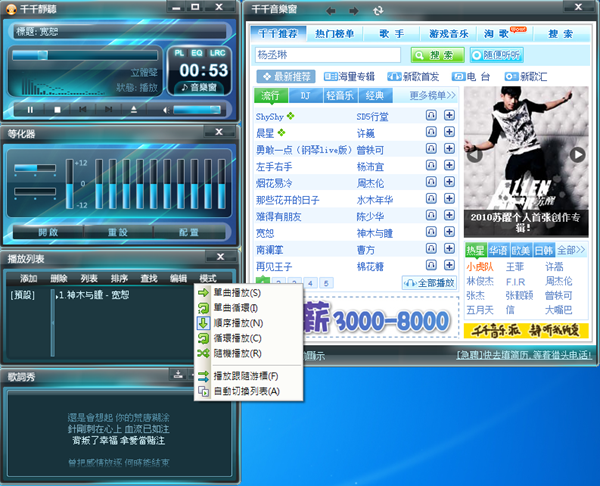Viewport: 600px width, 486px height.
Task: Click the green 搜索 search button
Action: tap(432, 55)
